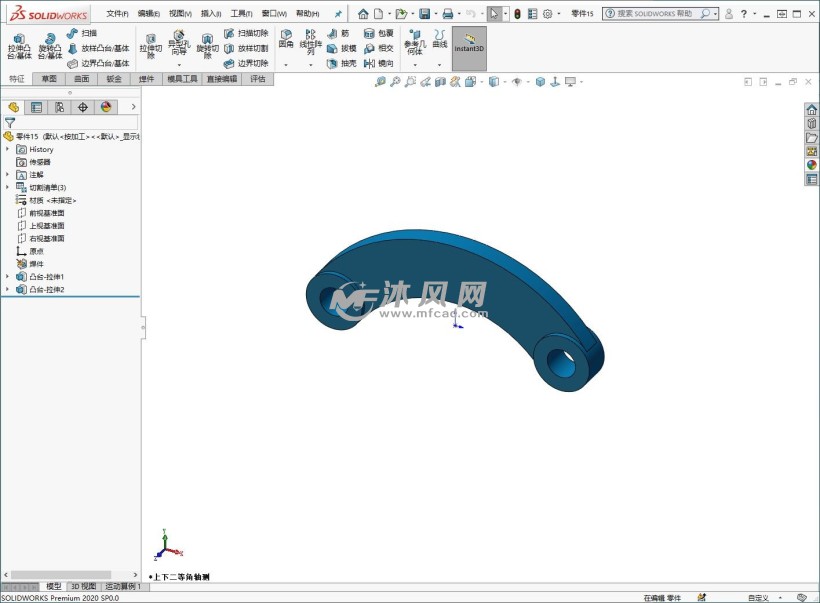Expand the panel tabs overflow chevron
Viewport: 820px width, 603px height.
pos(133,107)
